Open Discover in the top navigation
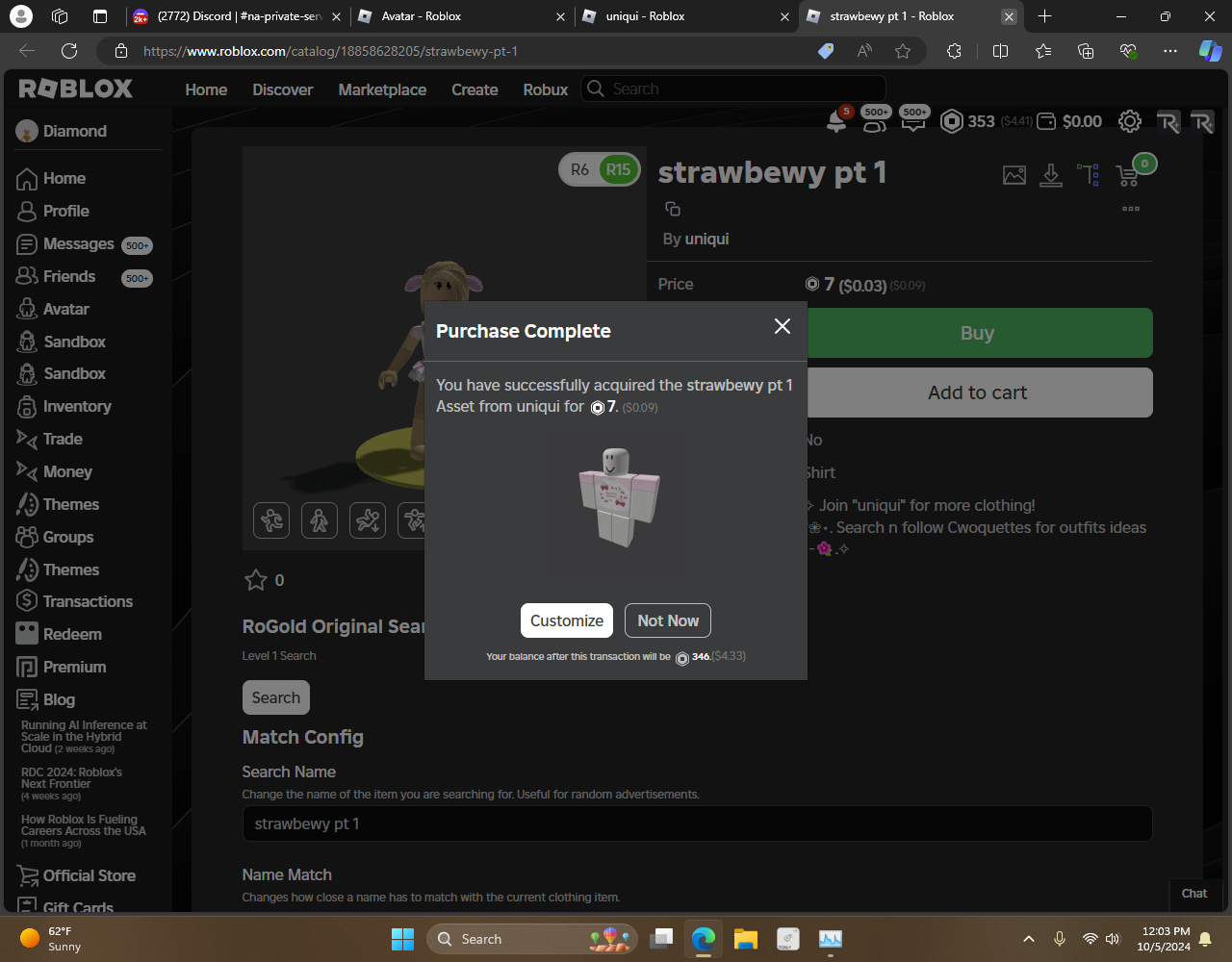The width and height of the screenshot is (1232, 962). pos(283,89)
